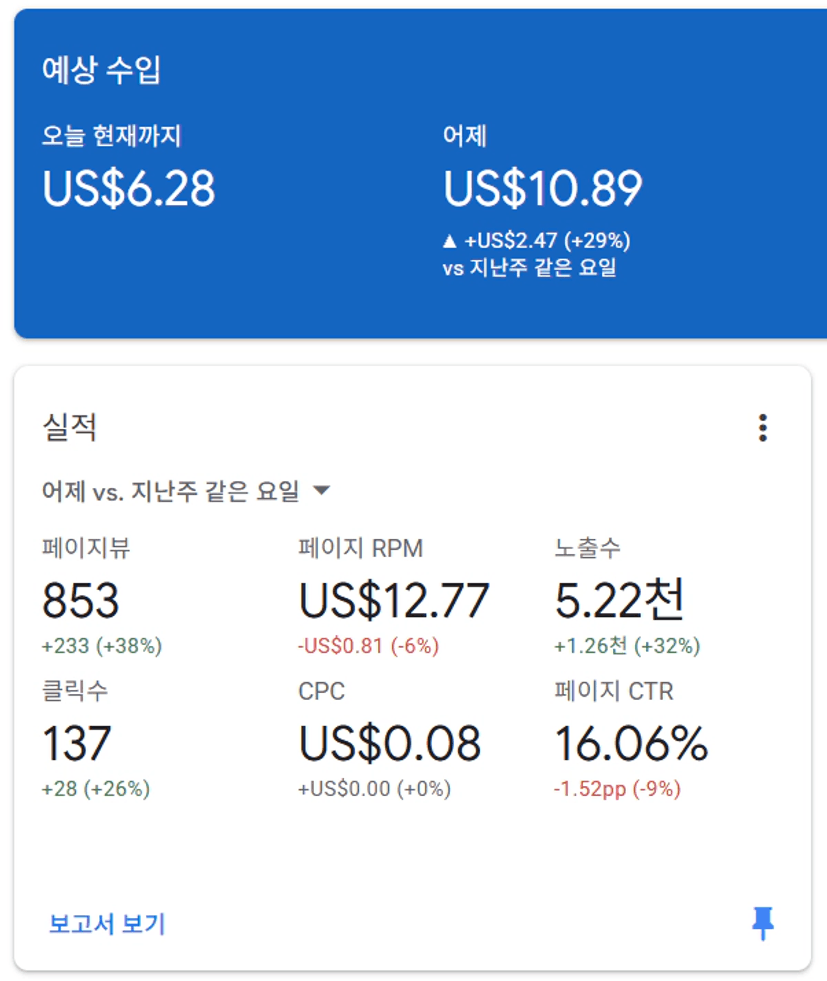Click the 페이지 CTR value 16.06%
Viewport: 827px width, 981px height.
click(x=631, y=743)
